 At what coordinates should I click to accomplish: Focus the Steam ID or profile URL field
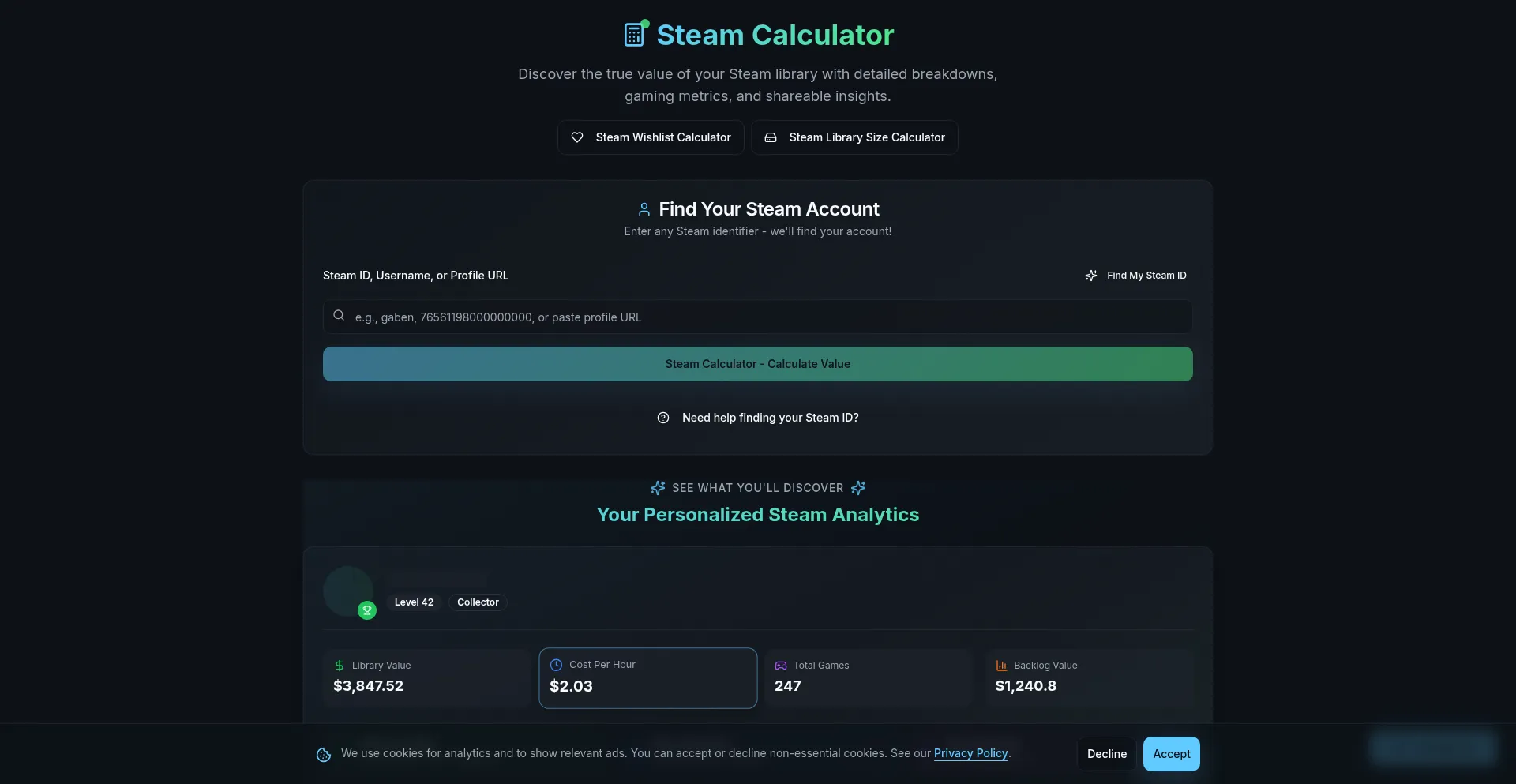pos(758,317)
